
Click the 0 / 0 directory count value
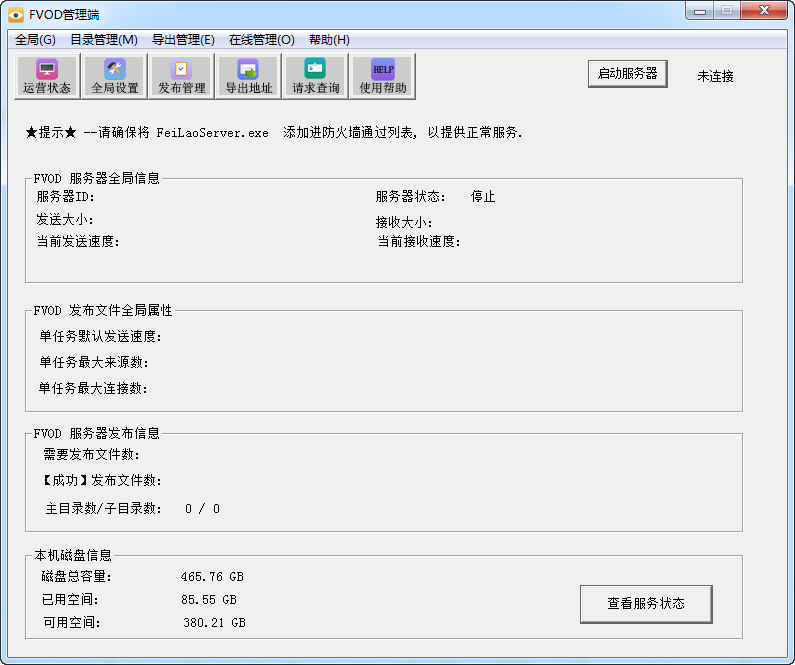pos(202,508)
